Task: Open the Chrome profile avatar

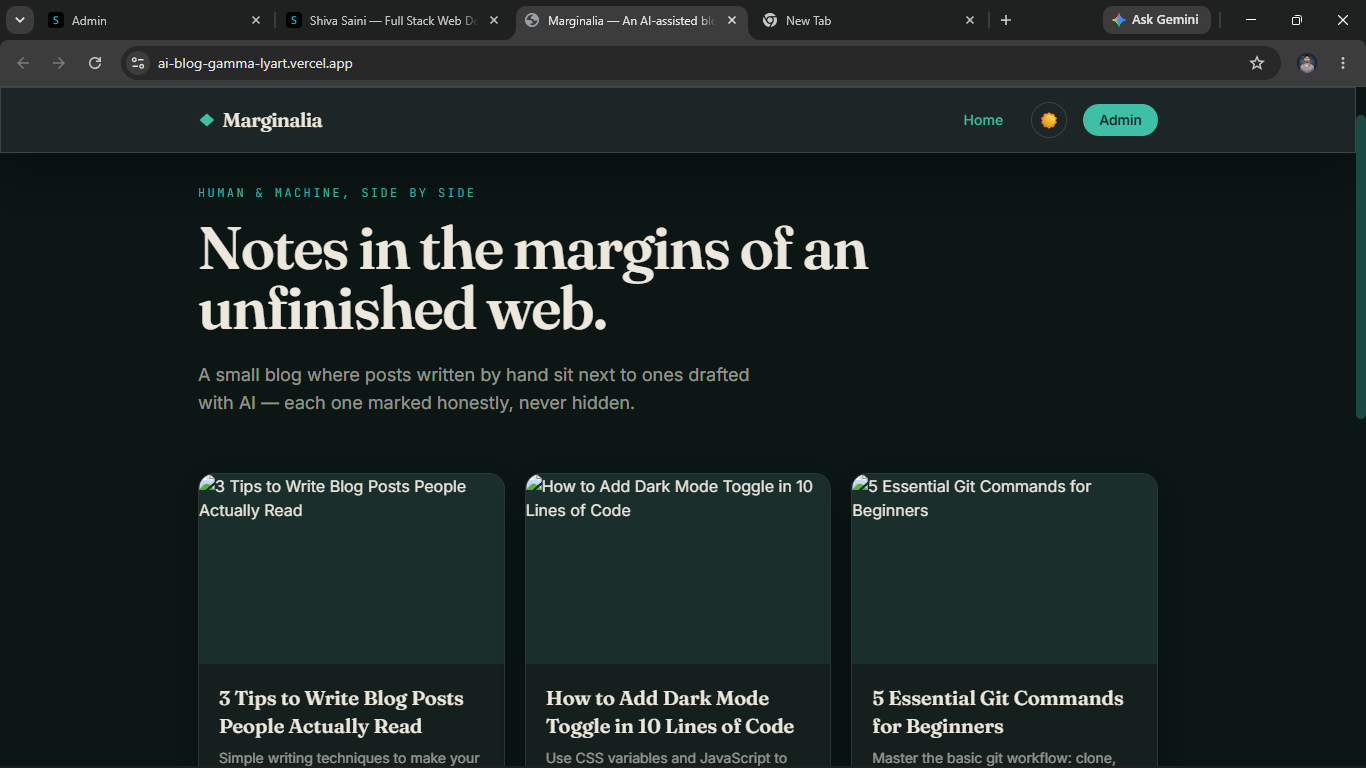Action: point(1307,63)
